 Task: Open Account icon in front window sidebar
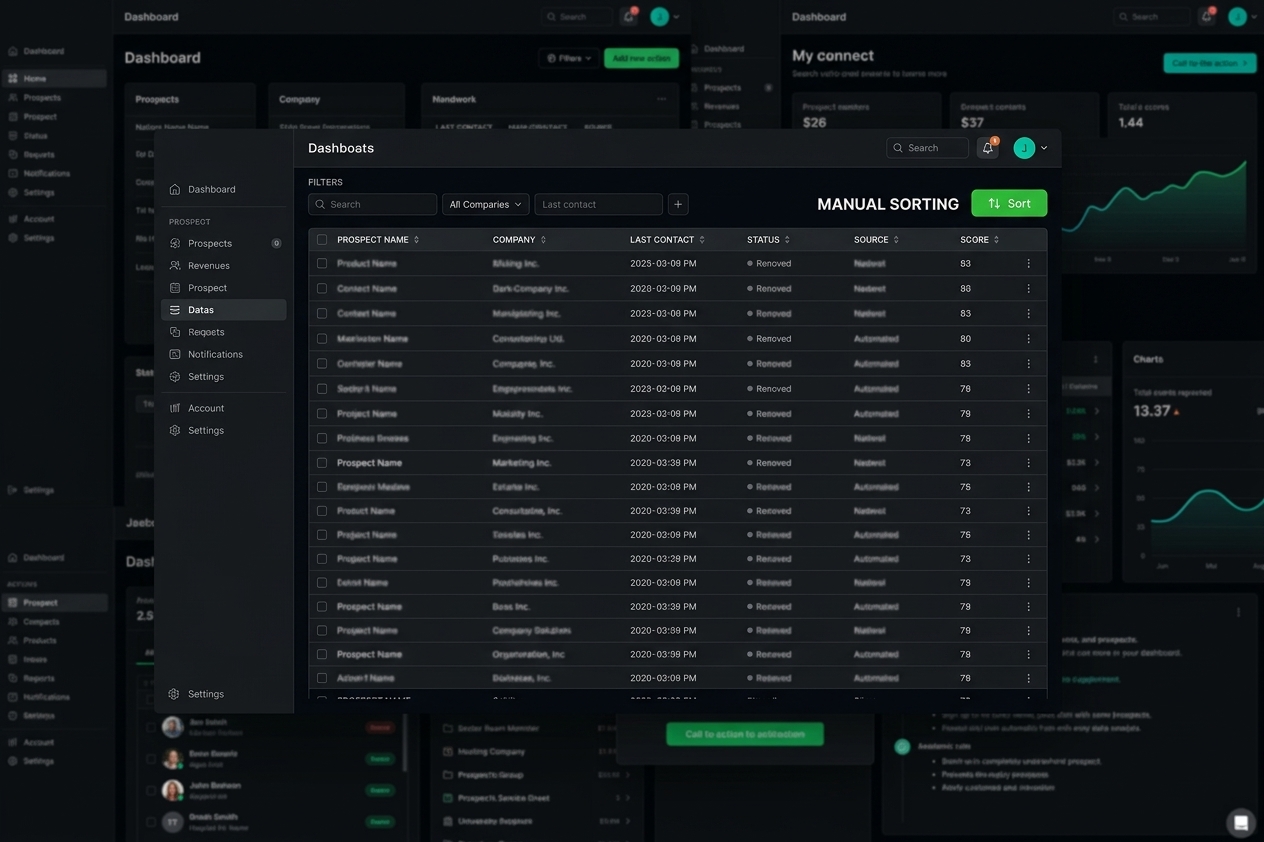175,408
